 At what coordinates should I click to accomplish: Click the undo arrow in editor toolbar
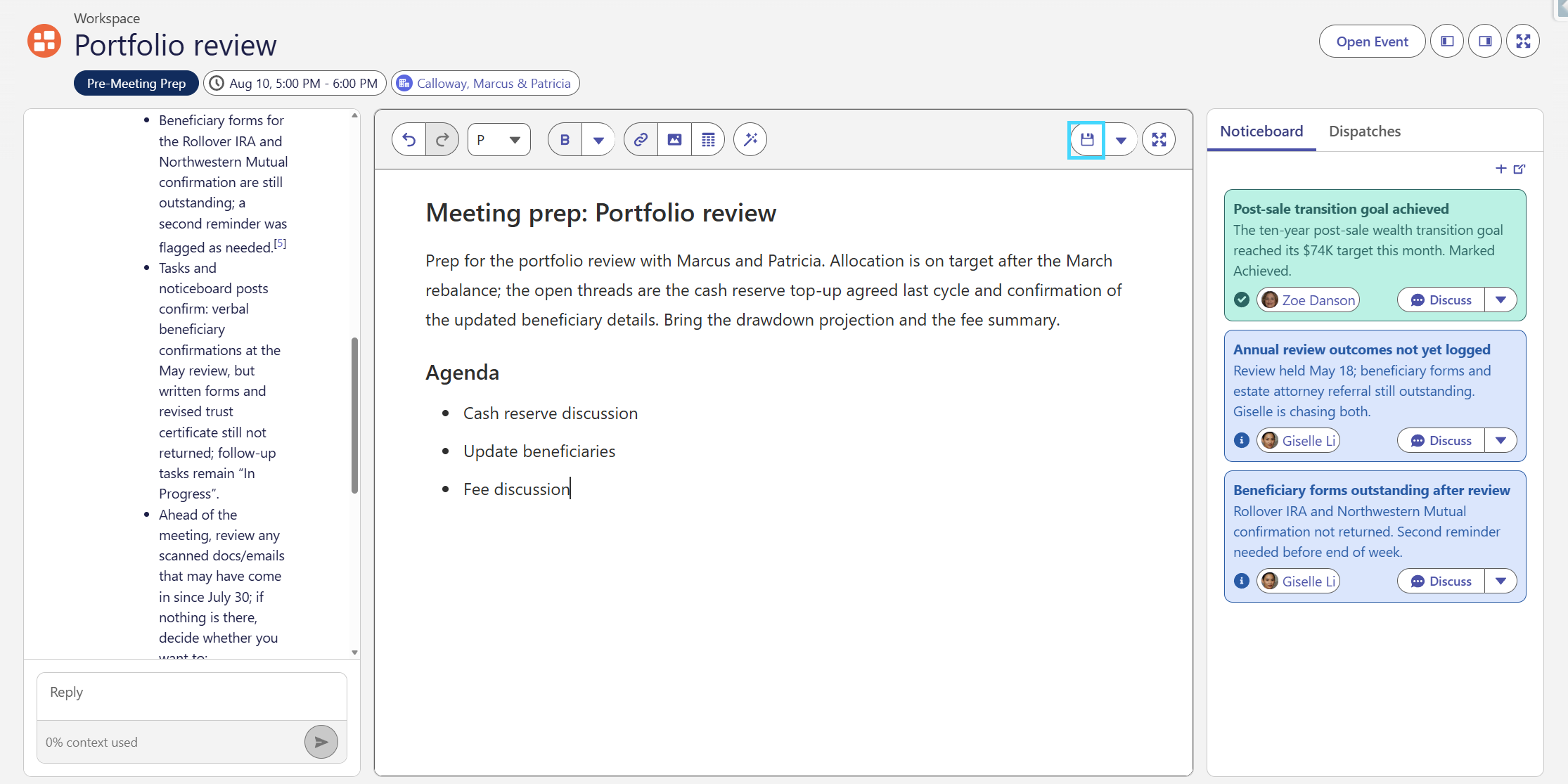tap(409, 139)
